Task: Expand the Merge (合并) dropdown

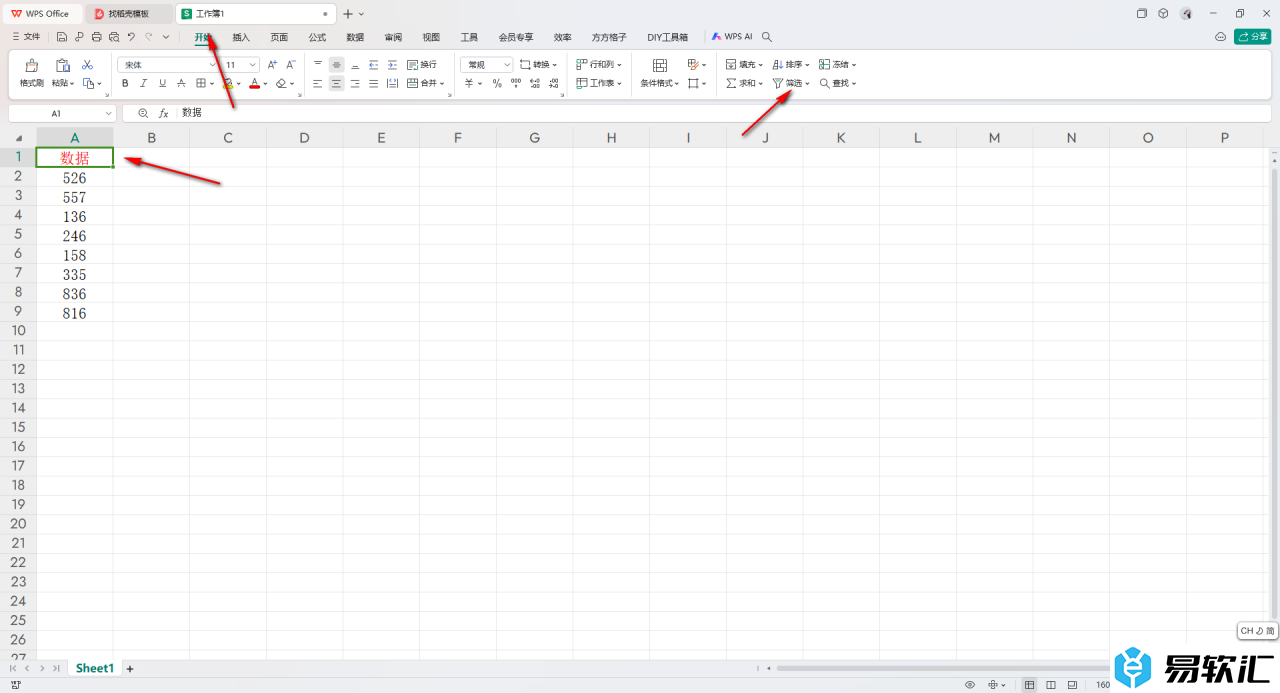Action: pyautogui.click(x=443, y=83)
